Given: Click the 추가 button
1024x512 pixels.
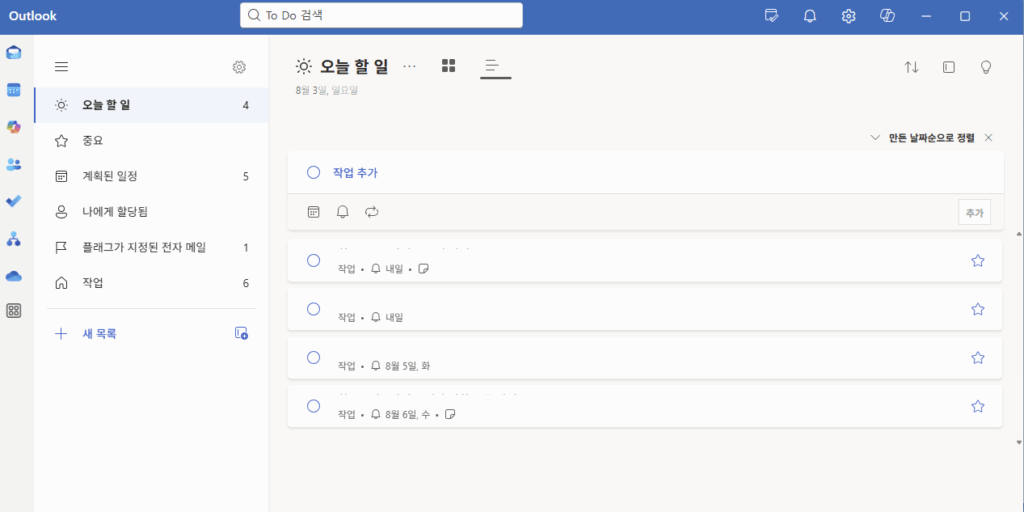Looking at the screenshot, I should tap(974, 212).
